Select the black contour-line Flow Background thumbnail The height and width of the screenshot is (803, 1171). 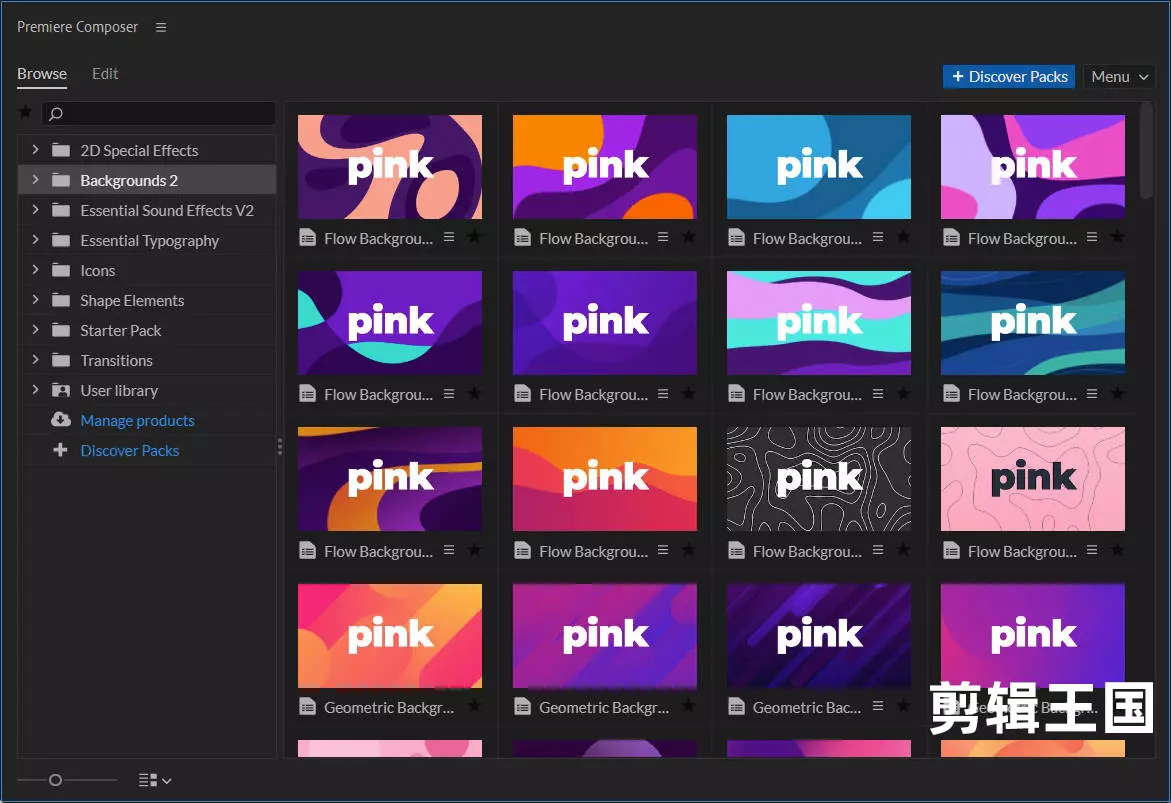pos(819,479)
